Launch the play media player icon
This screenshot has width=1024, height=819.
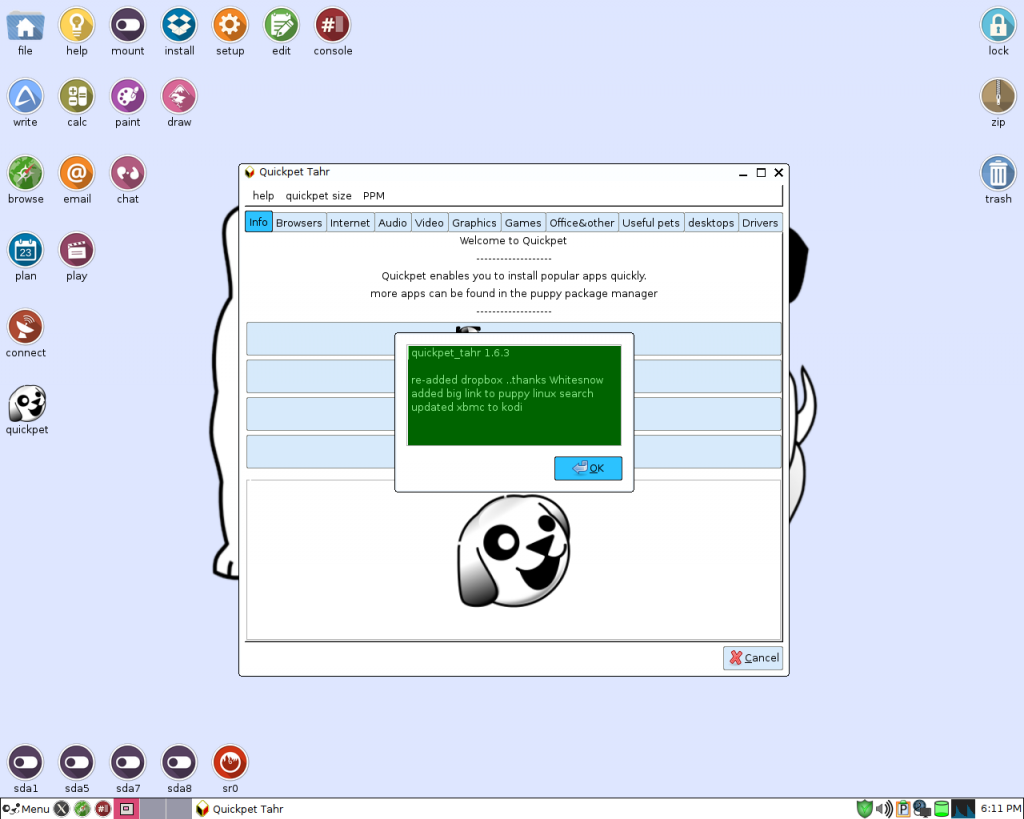77,250
